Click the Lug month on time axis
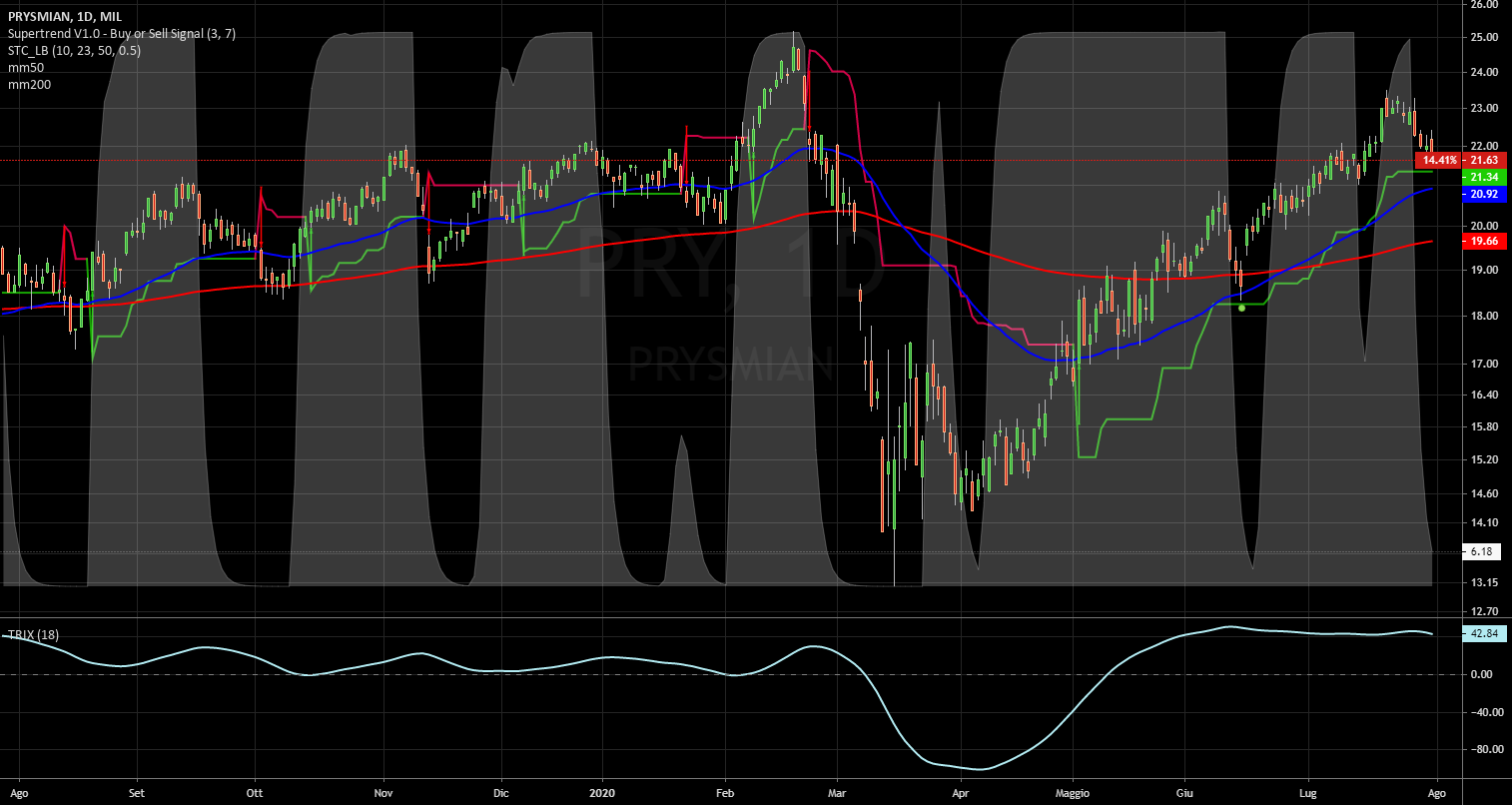 click(1309, 793)
